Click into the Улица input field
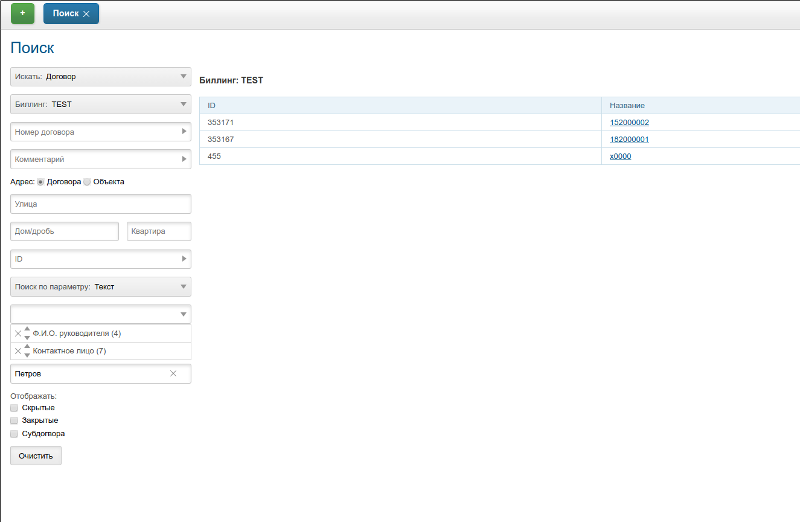Viewport: 800px width, 522px height. pyautogui.click(x=100, y=204)
